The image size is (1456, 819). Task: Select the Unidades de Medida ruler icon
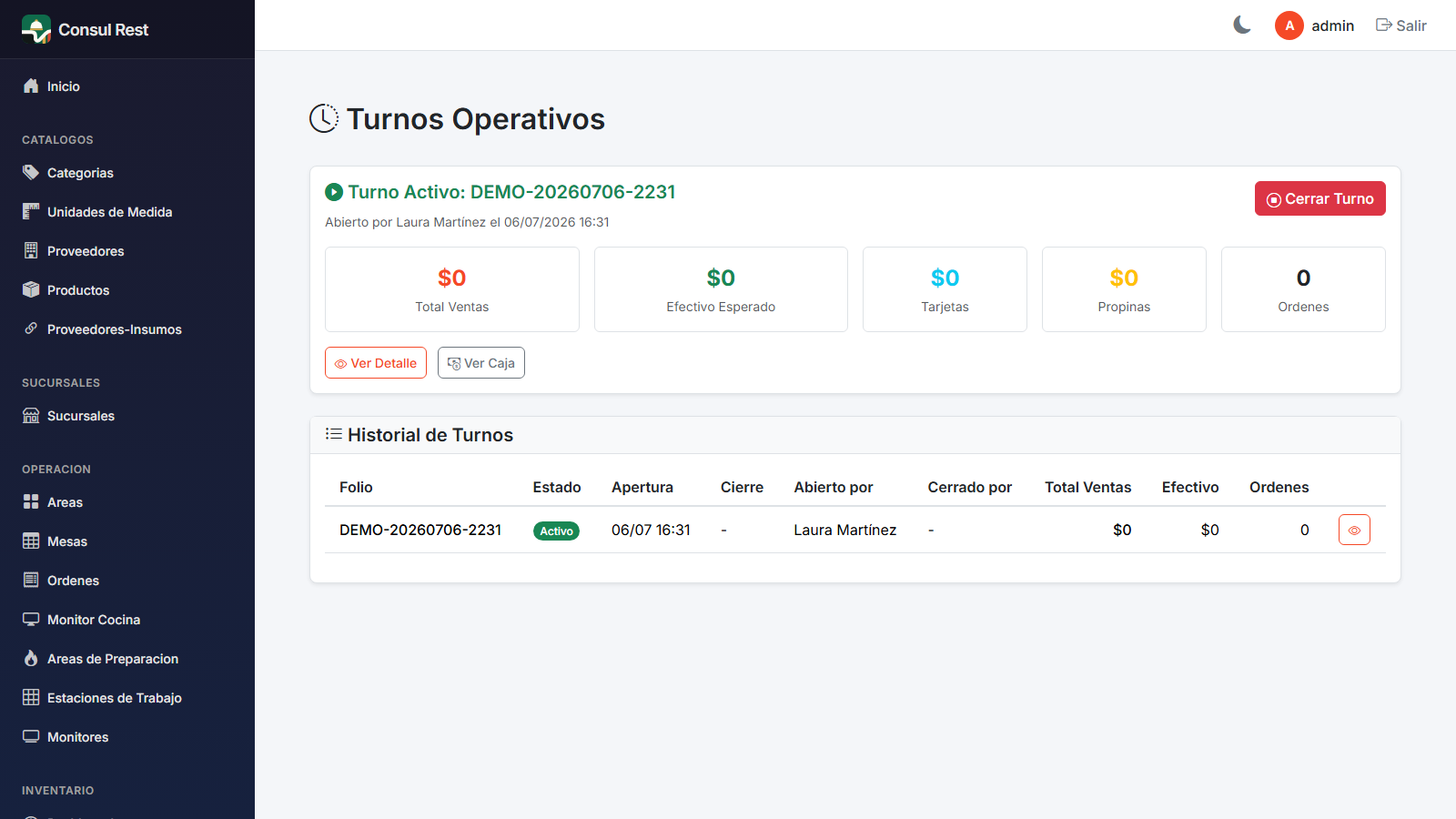(x=31, y=211)
